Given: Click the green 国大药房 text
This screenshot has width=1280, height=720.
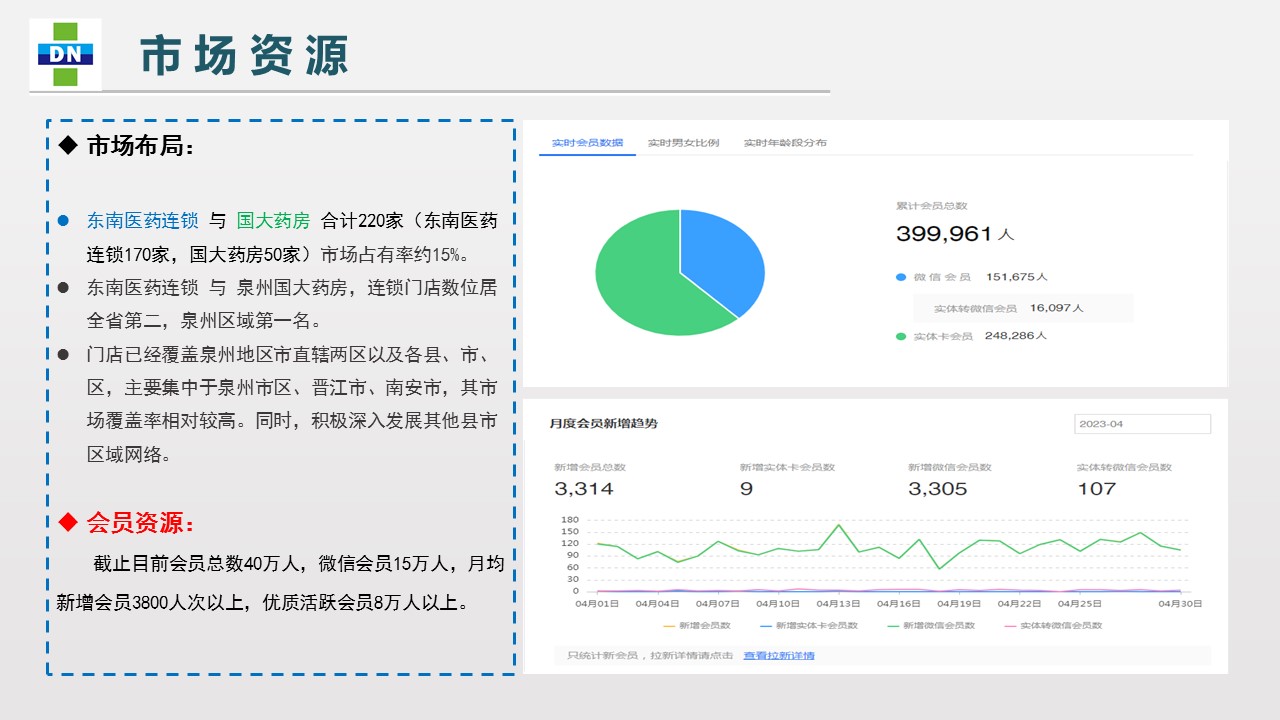Looking at the screenshot, I should 273,221.
